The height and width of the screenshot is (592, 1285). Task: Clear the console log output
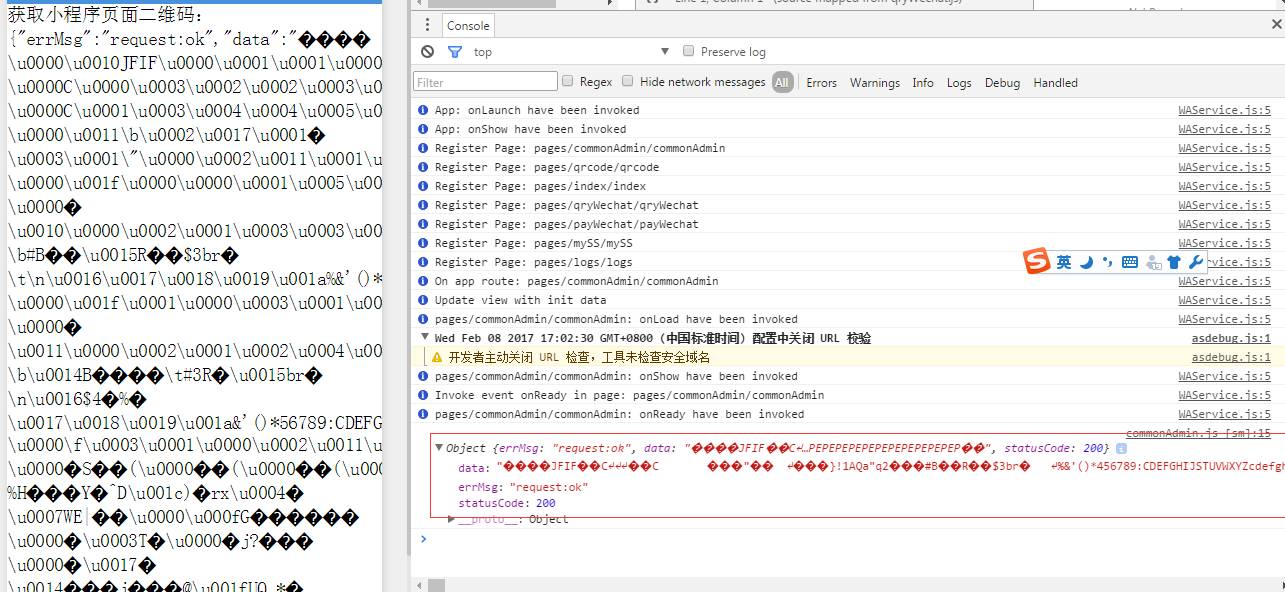[428, 52]
